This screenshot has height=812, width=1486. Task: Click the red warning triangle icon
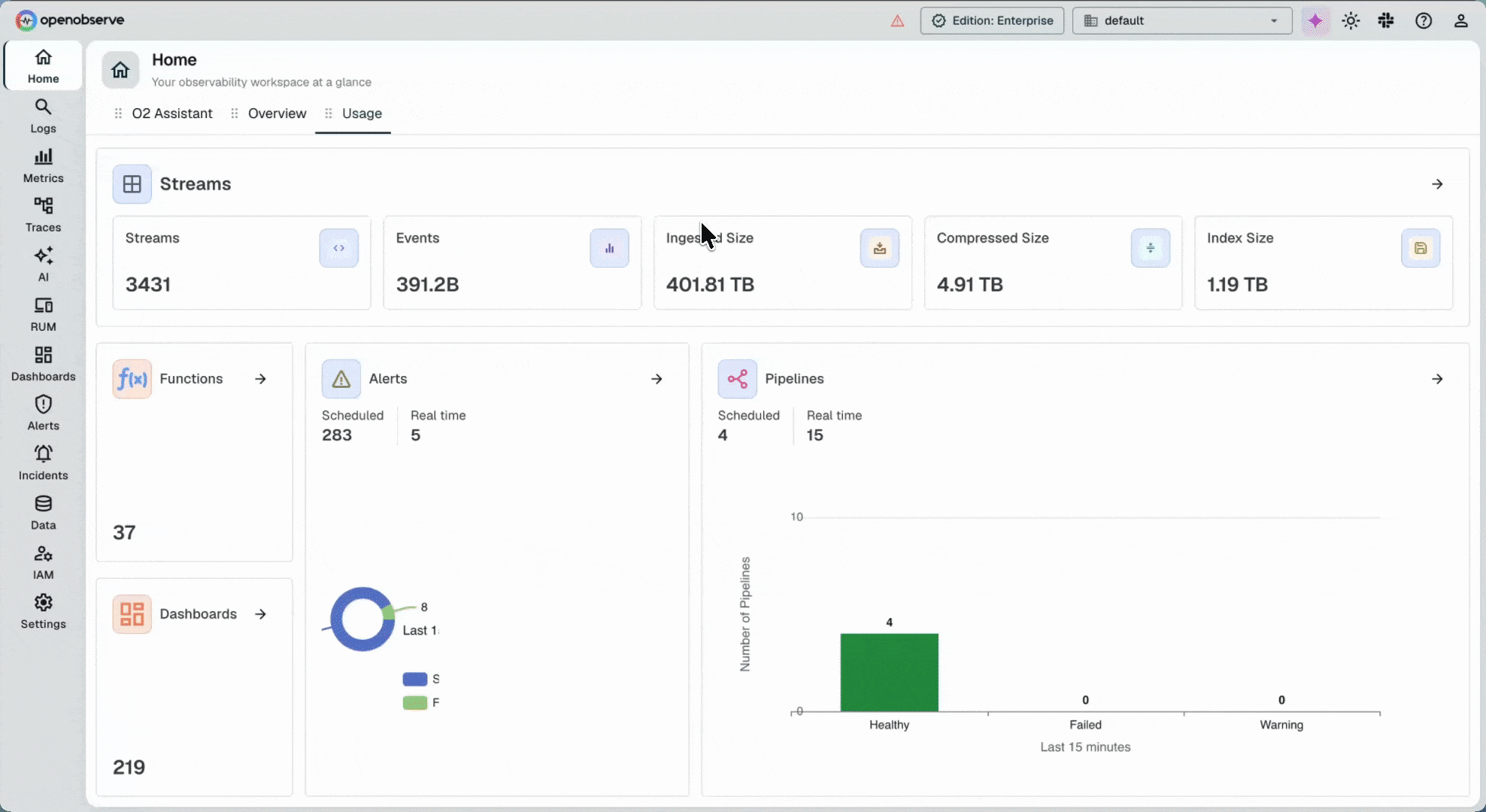click(x=897, y=21)
